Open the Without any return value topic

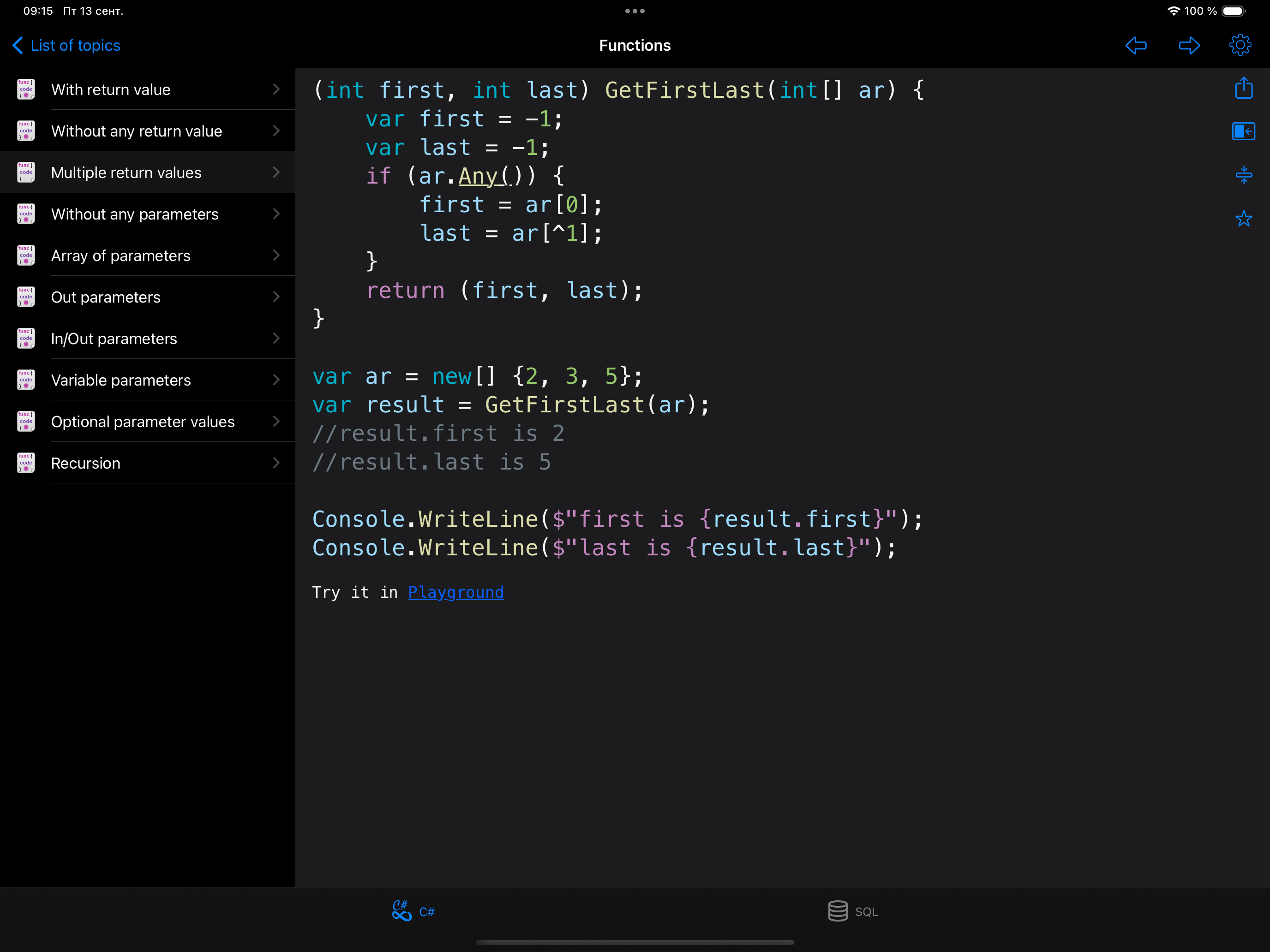[x=148, y=131]
